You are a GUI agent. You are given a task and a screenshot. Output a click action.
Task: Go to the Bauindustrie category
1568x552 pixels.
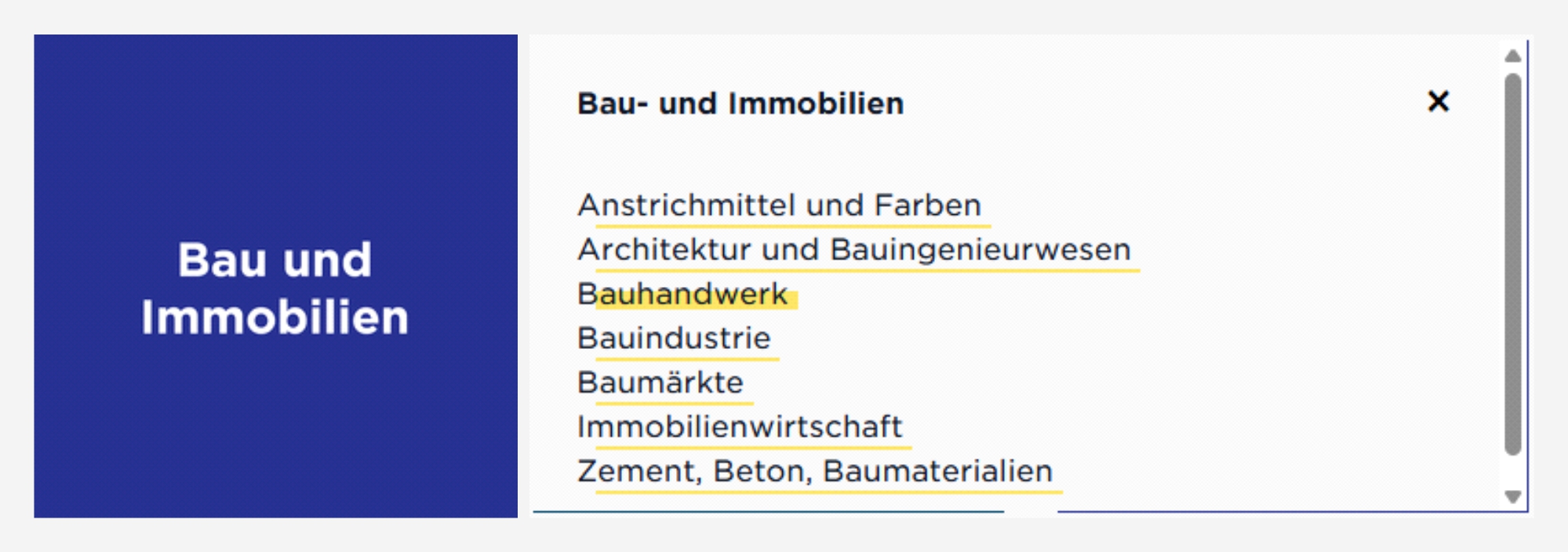[x=674, y=339]
